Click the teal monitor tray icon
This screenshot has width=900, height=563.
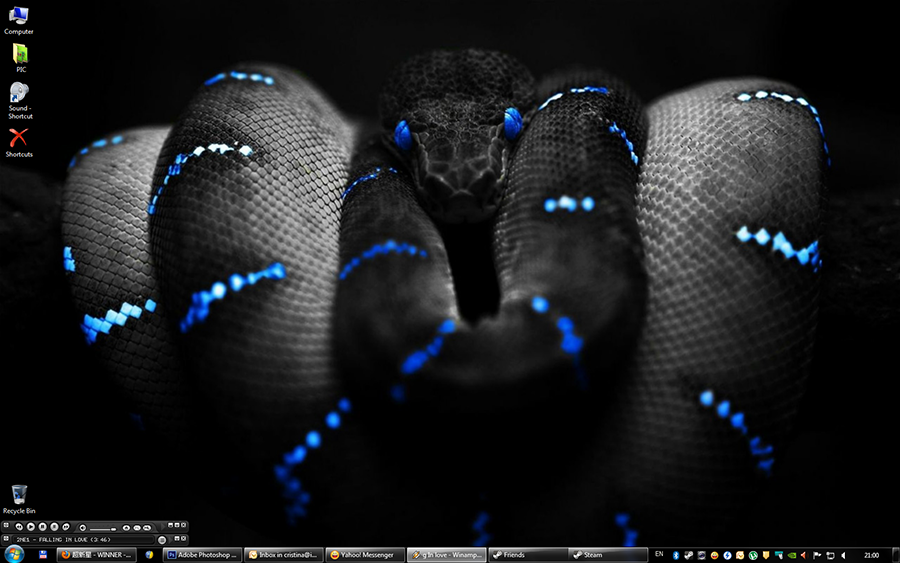[779, 555]
